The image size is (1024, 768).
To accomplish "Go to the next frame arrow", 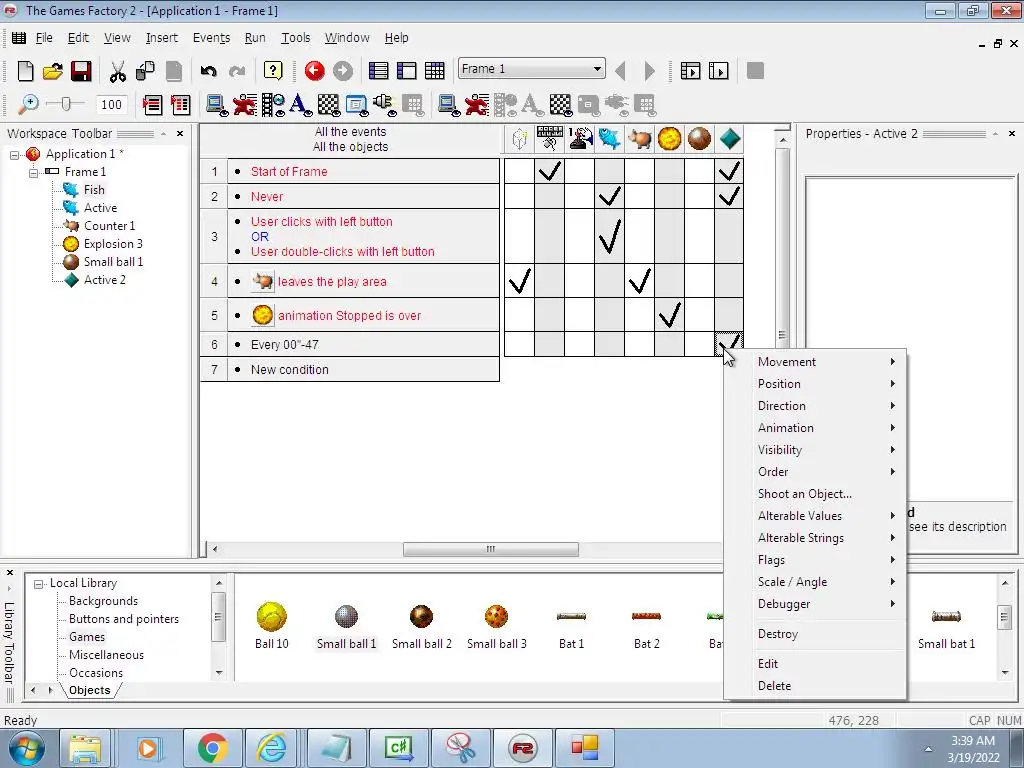I will click(649, 71).
